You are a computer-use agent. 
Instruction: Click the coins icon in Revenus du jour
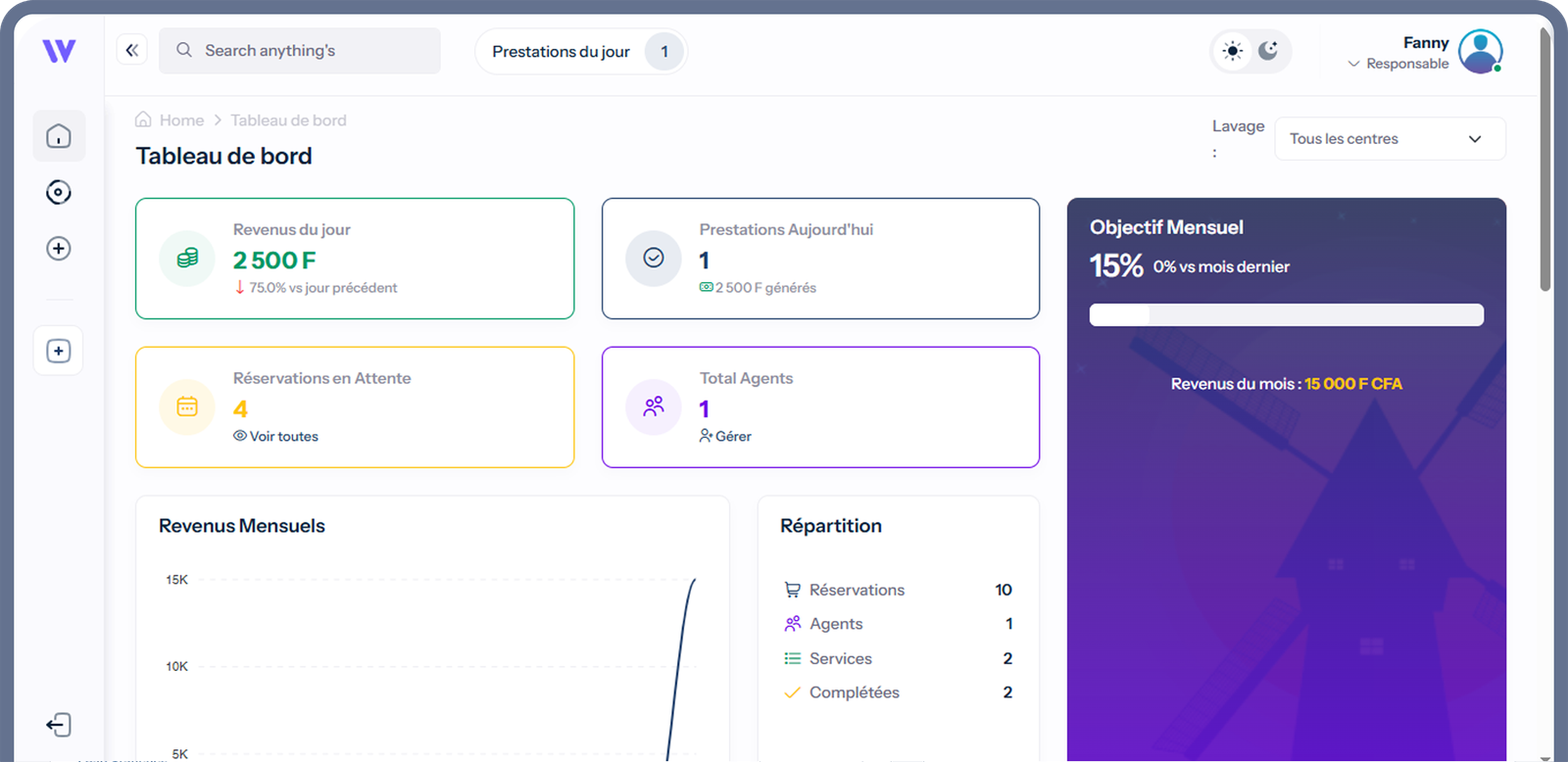tap(187, 259)
